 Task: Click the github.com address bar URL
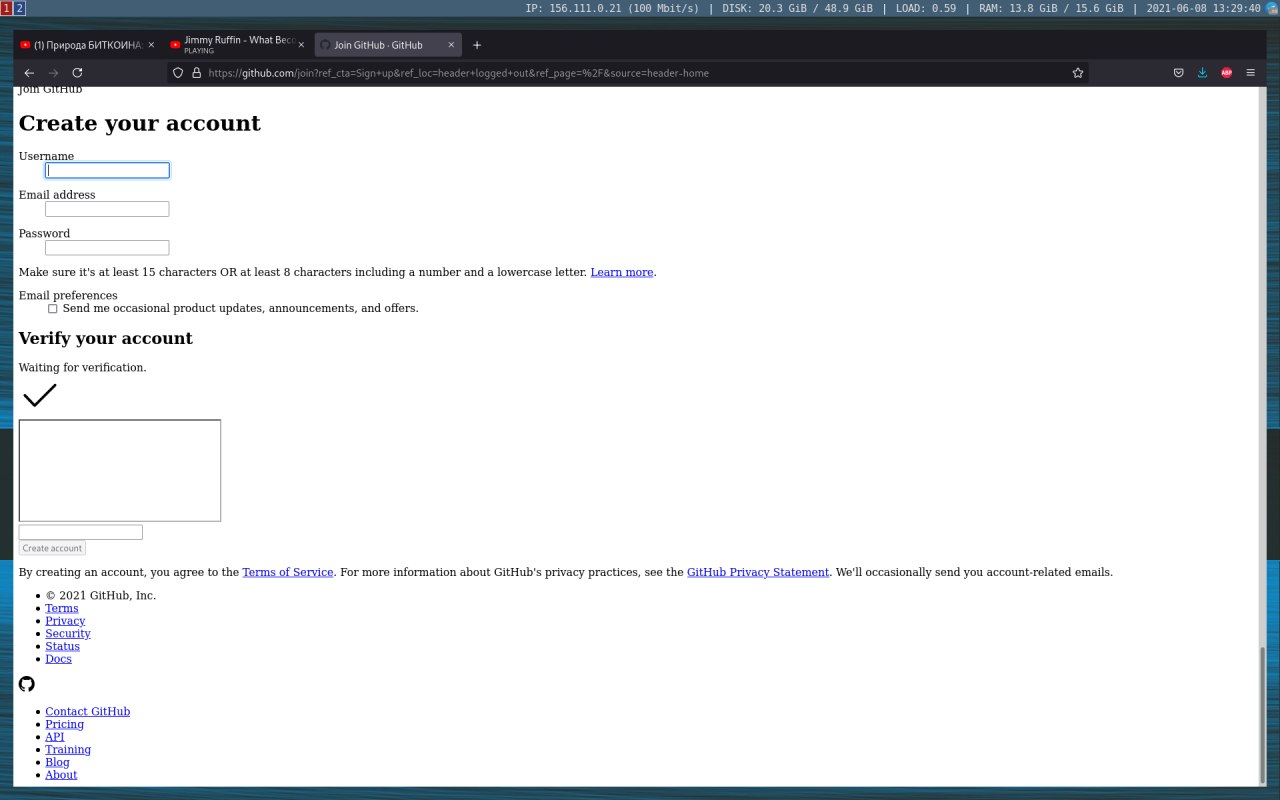(457, 73)
